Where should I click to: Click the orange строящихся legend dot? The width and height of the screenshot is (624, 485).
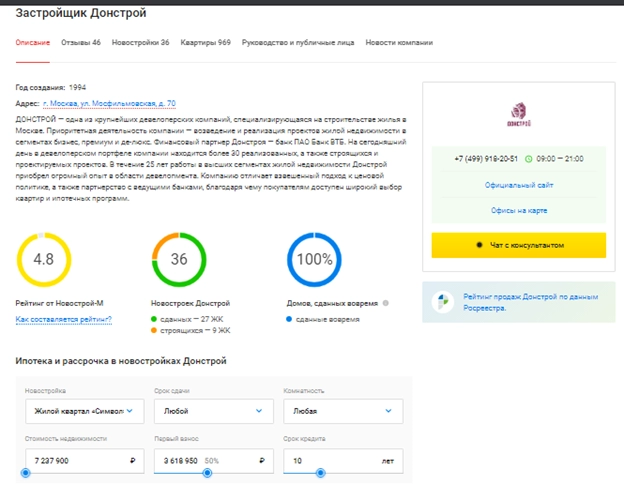pyautogui.click(x=154, y=330)
